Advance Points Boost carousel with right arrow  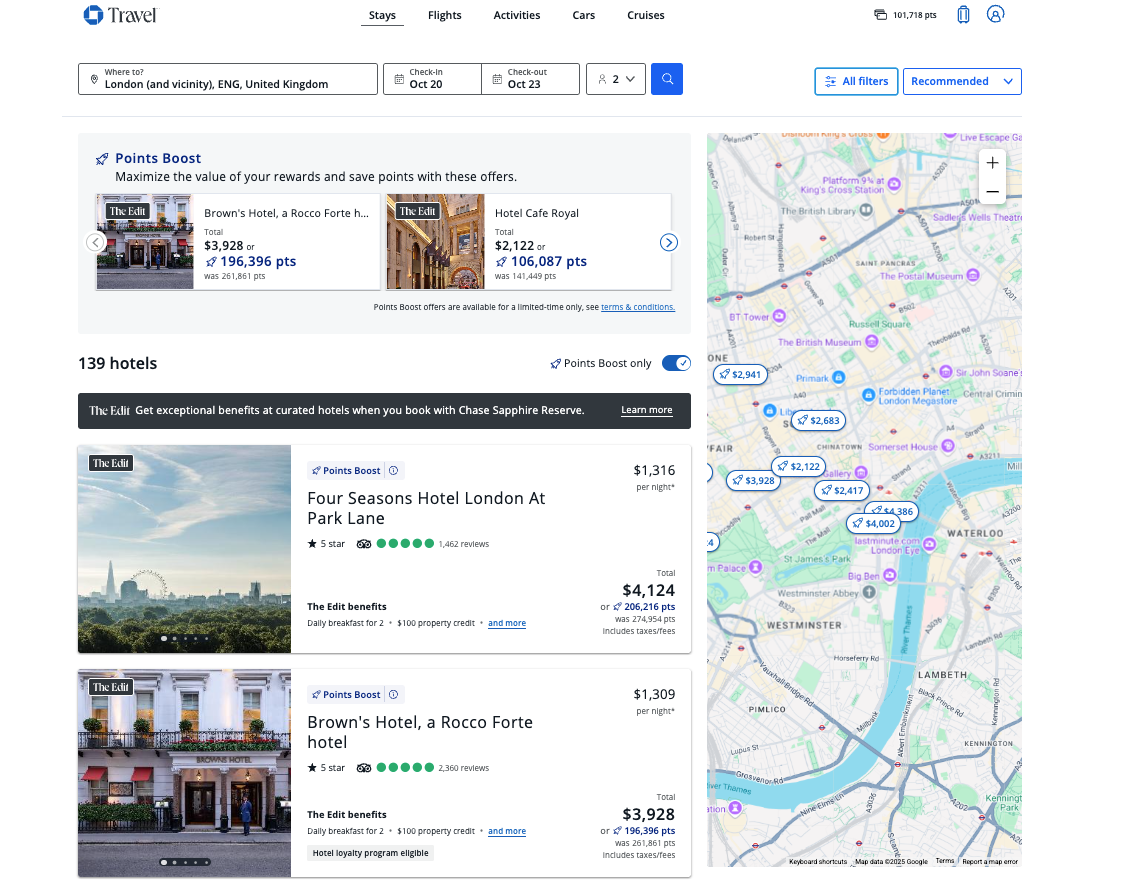[x=668, y=242]
